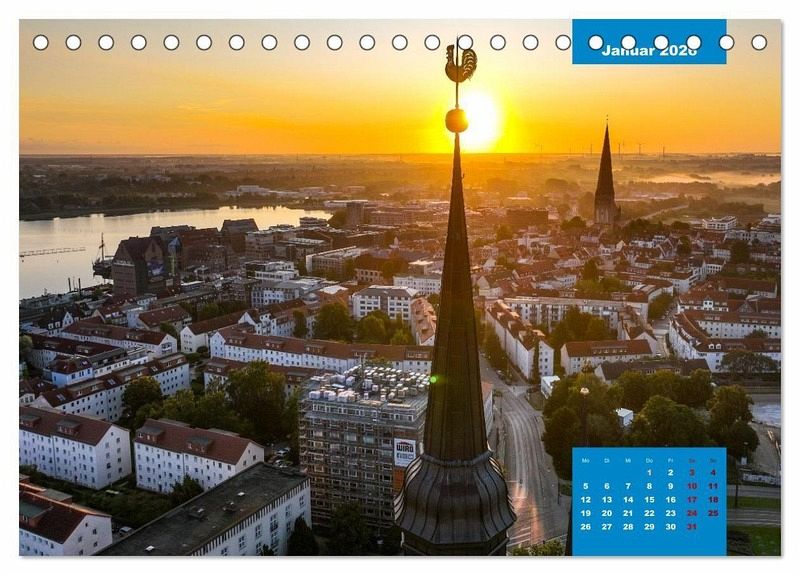Select the "Januar 2026" month label

click(x=649, y=50)
